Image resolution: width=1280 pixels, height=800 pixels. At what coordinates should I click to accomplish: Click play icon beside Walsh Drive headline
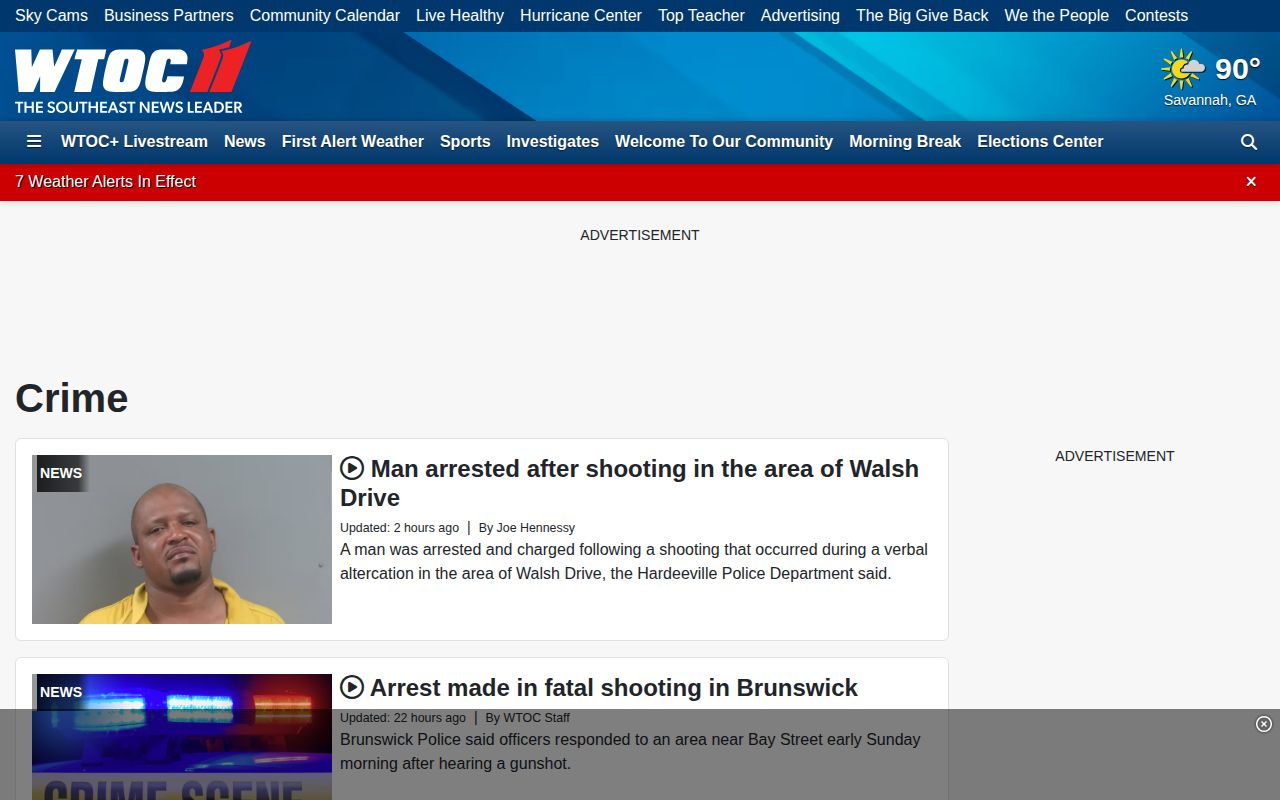(x=352, y=468)
